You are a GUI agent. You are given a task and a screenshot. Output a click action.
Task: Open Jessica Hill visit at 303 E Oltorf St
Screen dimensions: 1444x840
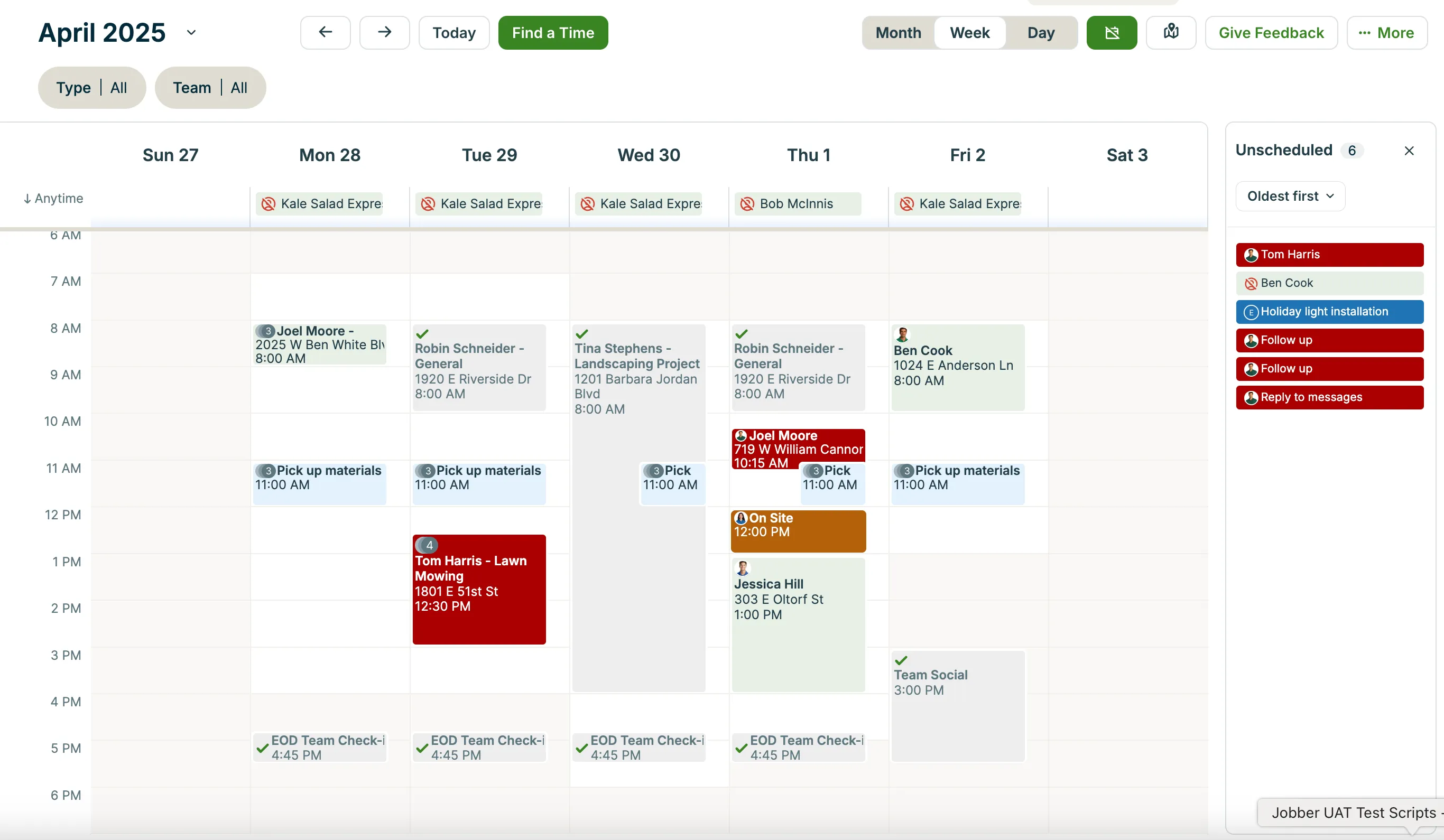pos(798,626)
